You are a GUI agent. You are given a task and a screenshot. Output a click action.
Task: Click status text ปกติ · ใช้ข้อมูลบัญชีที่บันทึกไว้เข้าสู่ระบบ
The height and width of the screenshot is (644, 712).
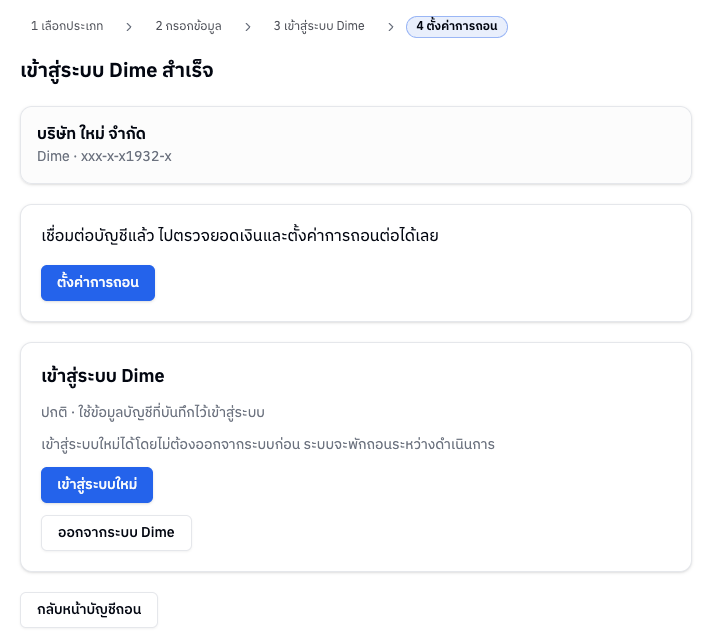click(153, 412)
